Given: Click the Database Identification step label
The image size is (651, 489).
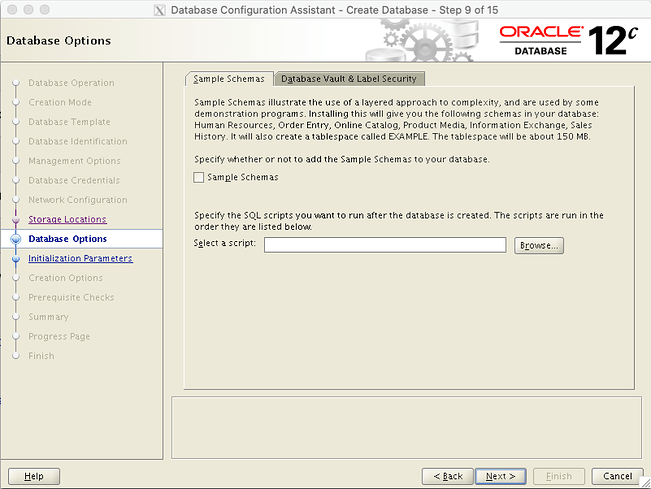Looking at the screenshot, I should [x=78, y=141].
